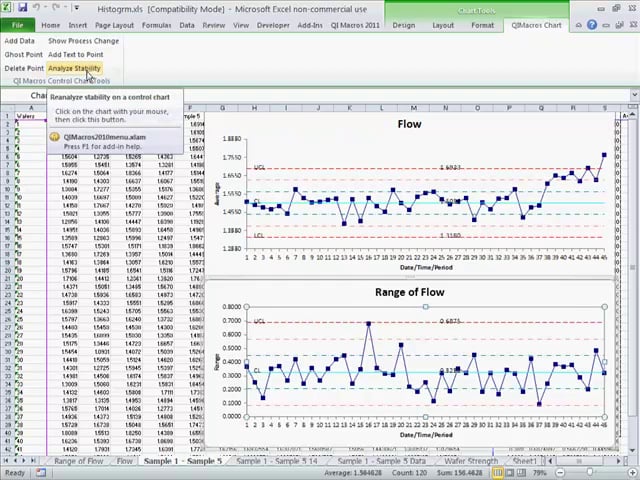Click the Flow chart title
The width and height of the screenshot is (640, 480).
coord(409,124)
